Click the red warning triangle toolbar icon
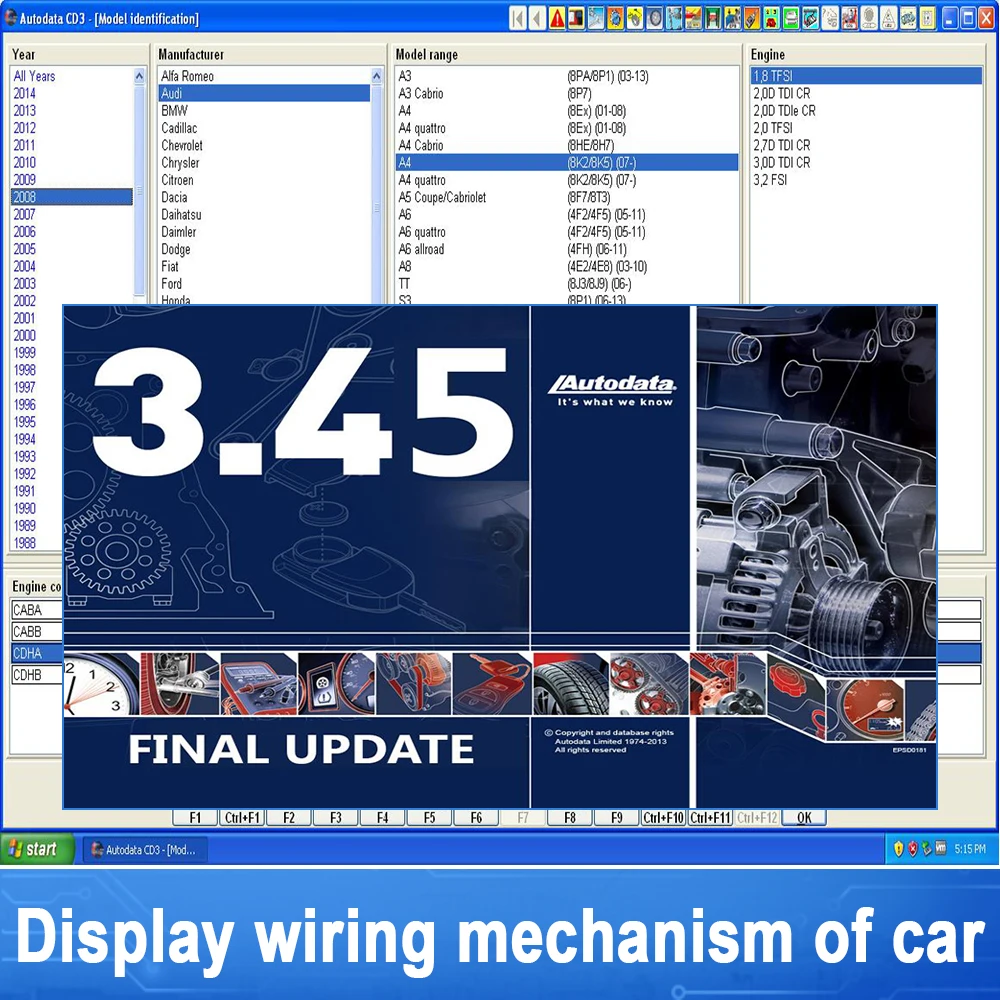This screenshot has width=1000, height=1000. coord(557,17)
